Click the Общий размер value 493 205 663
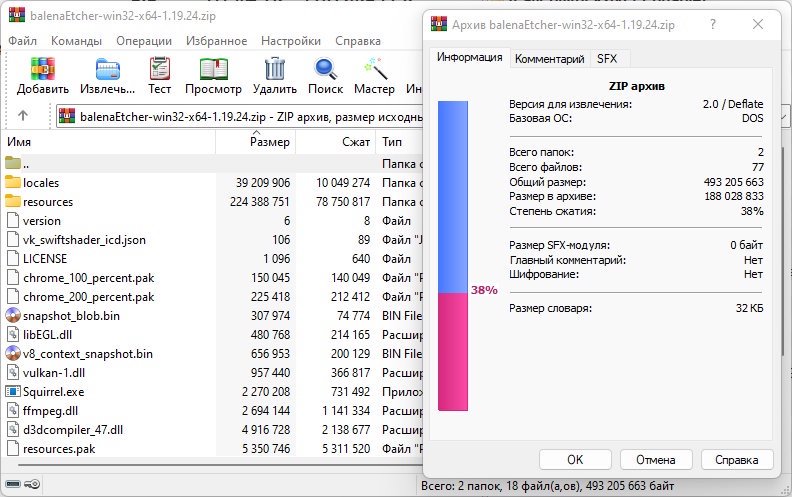This screenshot has height=497, width=792. point(733,182)
